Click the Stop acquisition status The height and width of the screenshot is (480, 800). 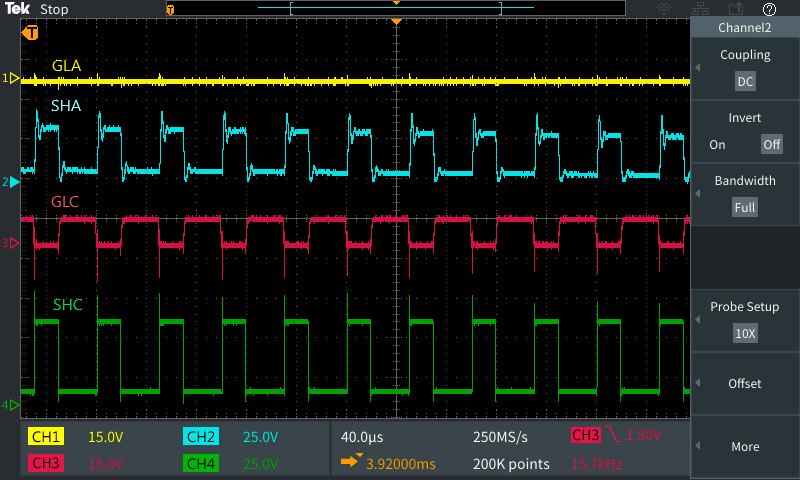(x=54, y=10)
